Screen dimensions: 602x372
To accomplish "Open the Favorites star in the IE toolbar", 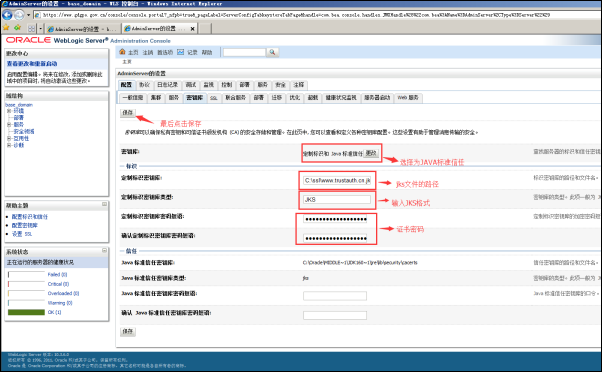I will tap(6, 28).
